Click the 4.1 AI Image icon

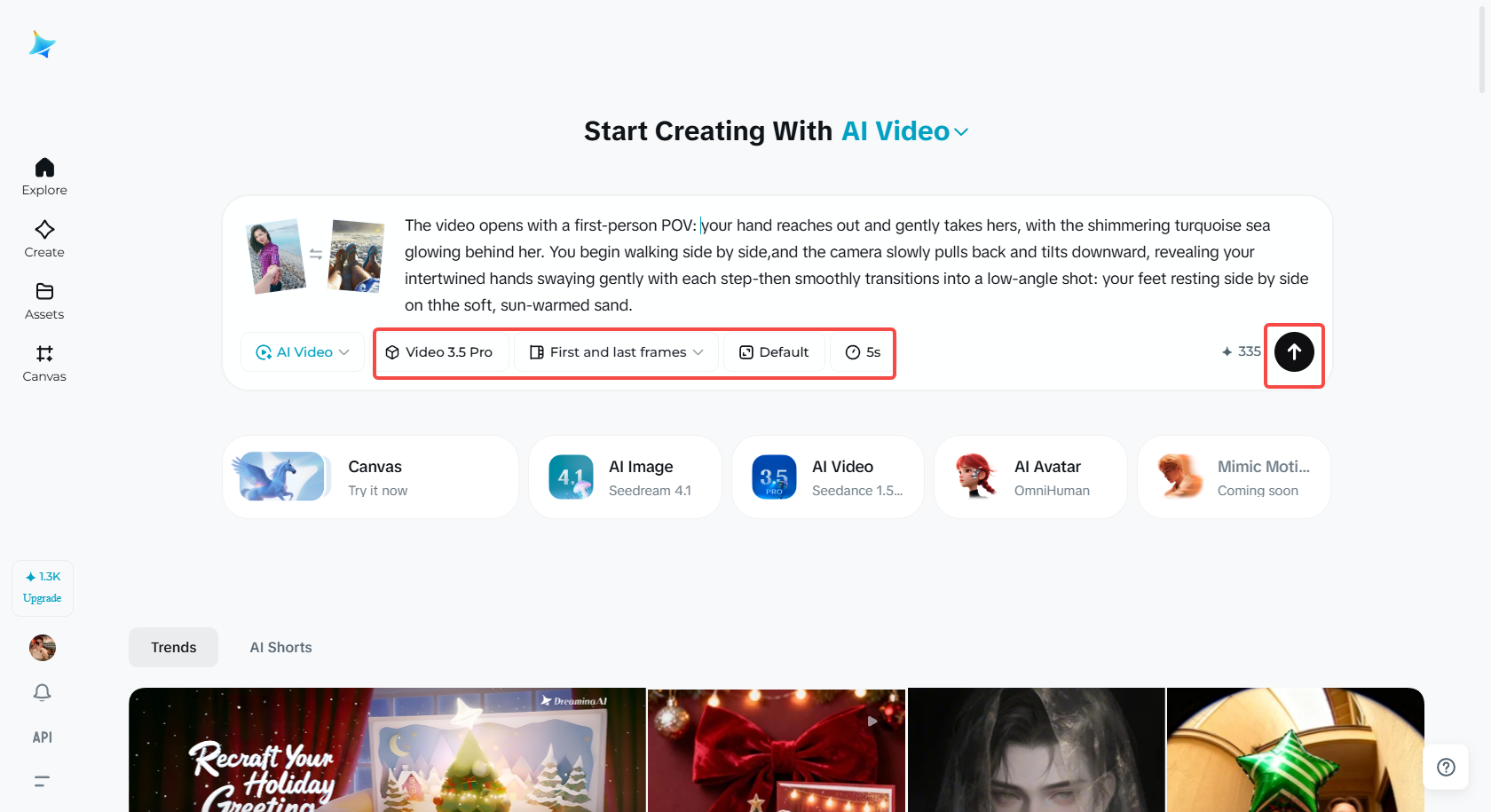(571, 477)
